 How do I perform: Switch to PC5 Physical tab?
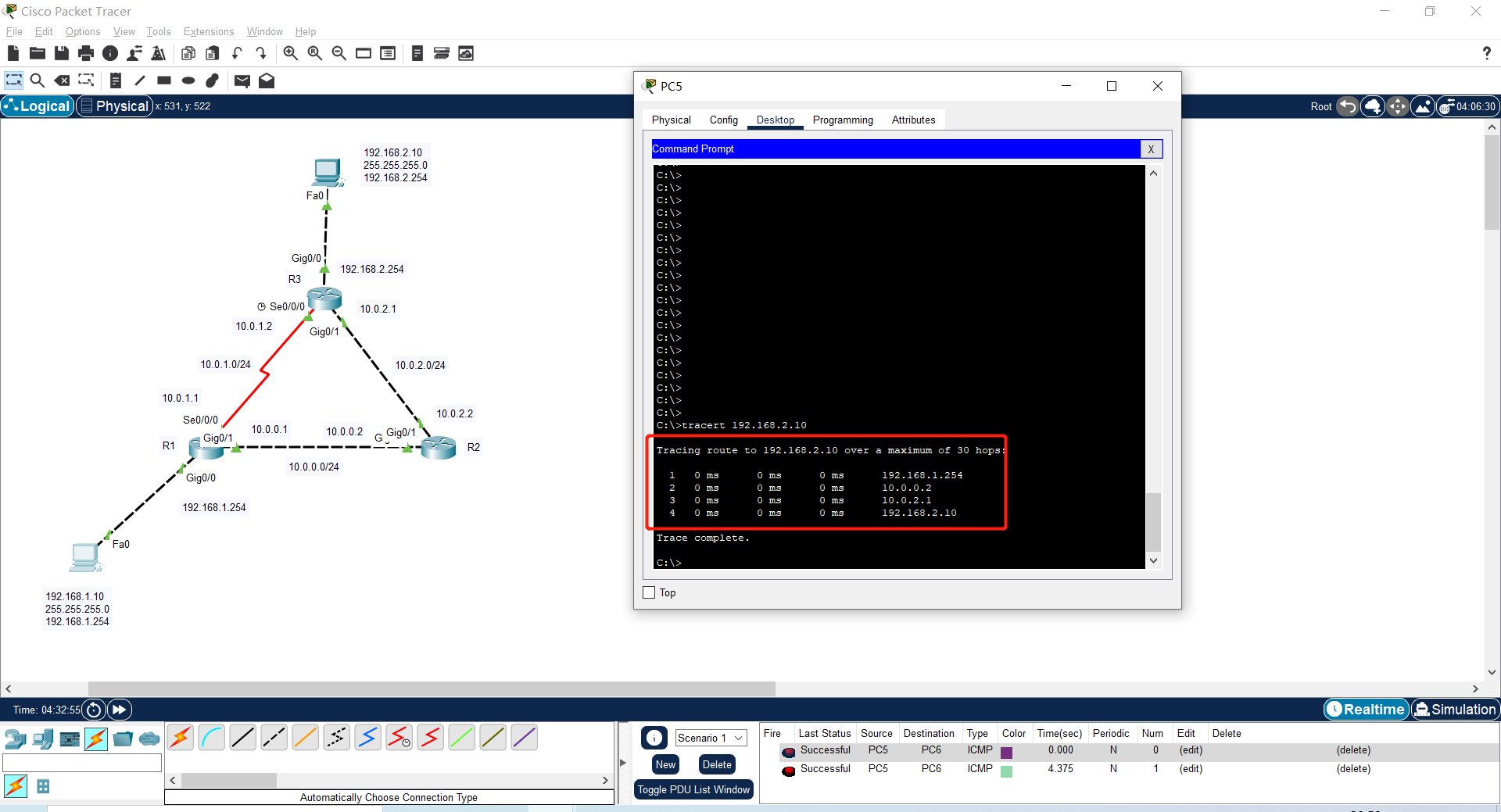(x=672, y=120)
